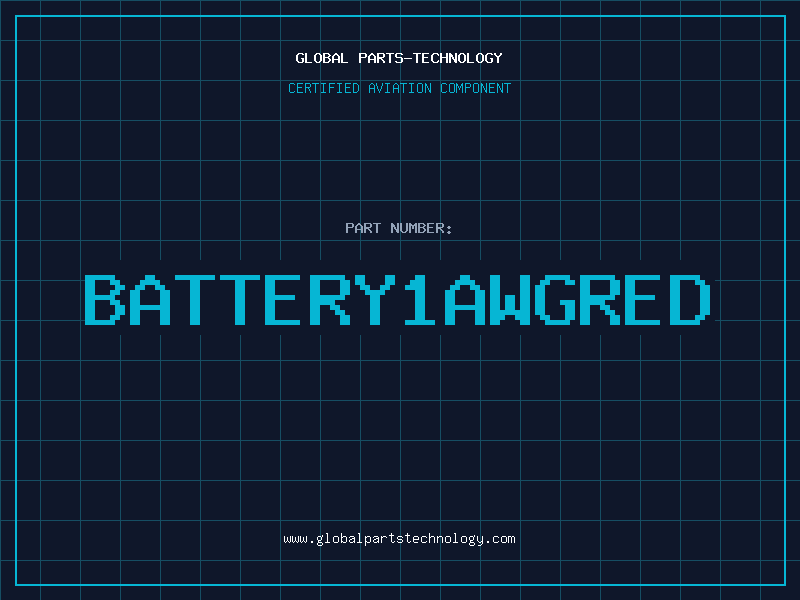Click the word GLOBAL in the header

click(x=321, y=58)
